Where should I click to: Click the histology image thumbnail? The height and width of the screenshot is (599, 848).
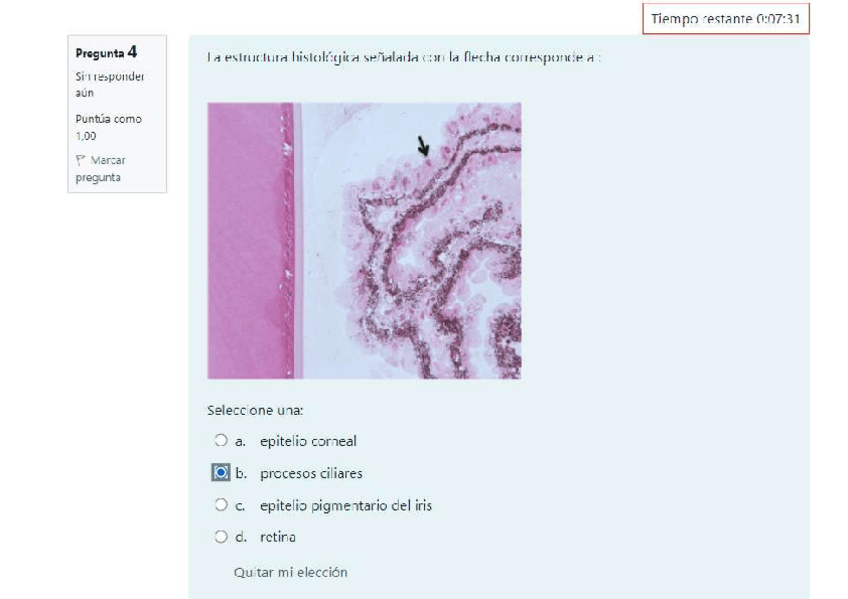click(x=365, y=241)
